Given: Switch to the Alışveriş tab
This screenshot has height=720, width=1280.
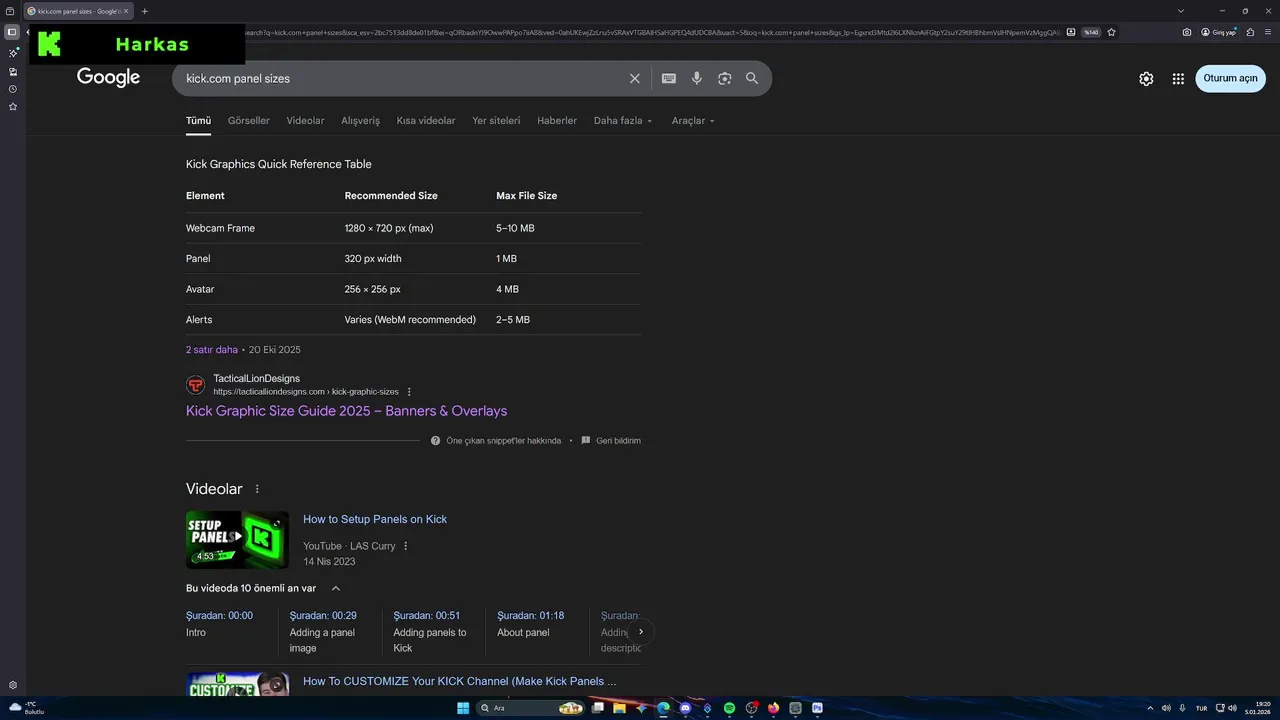Looking at the screenshot, I should (361, 120).
